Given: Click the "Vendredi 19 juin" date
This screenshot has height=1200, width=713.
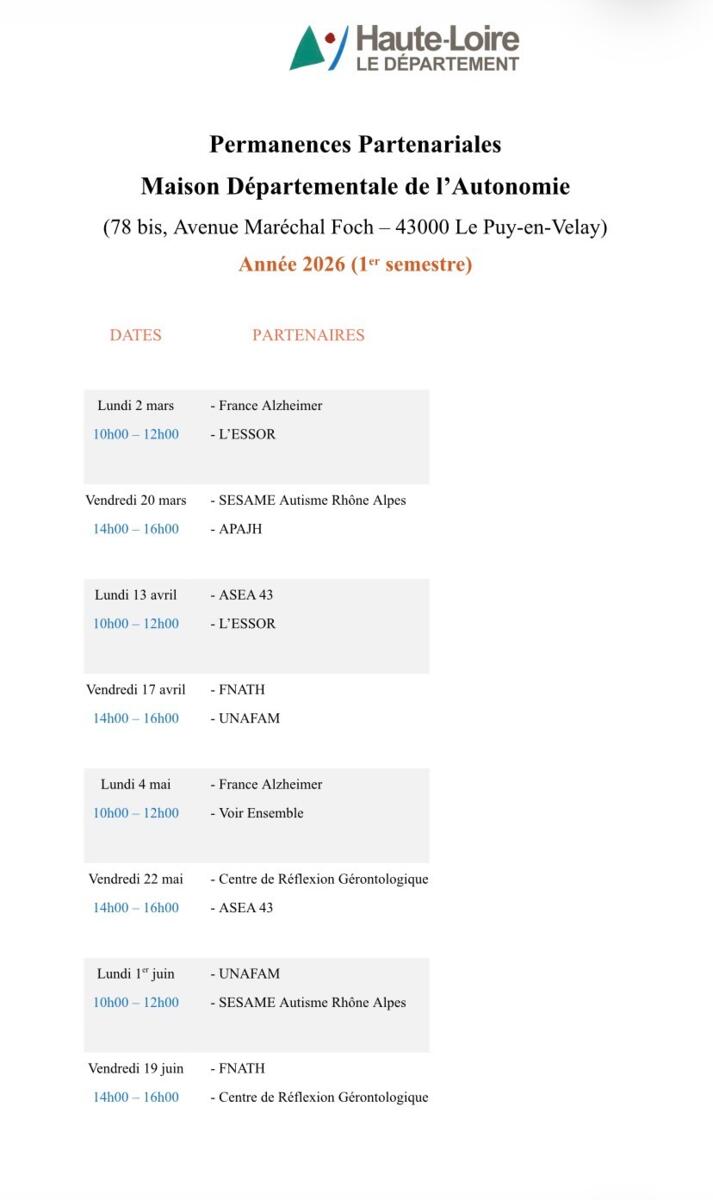Looking at the screenshot, I should point(135,1068).
